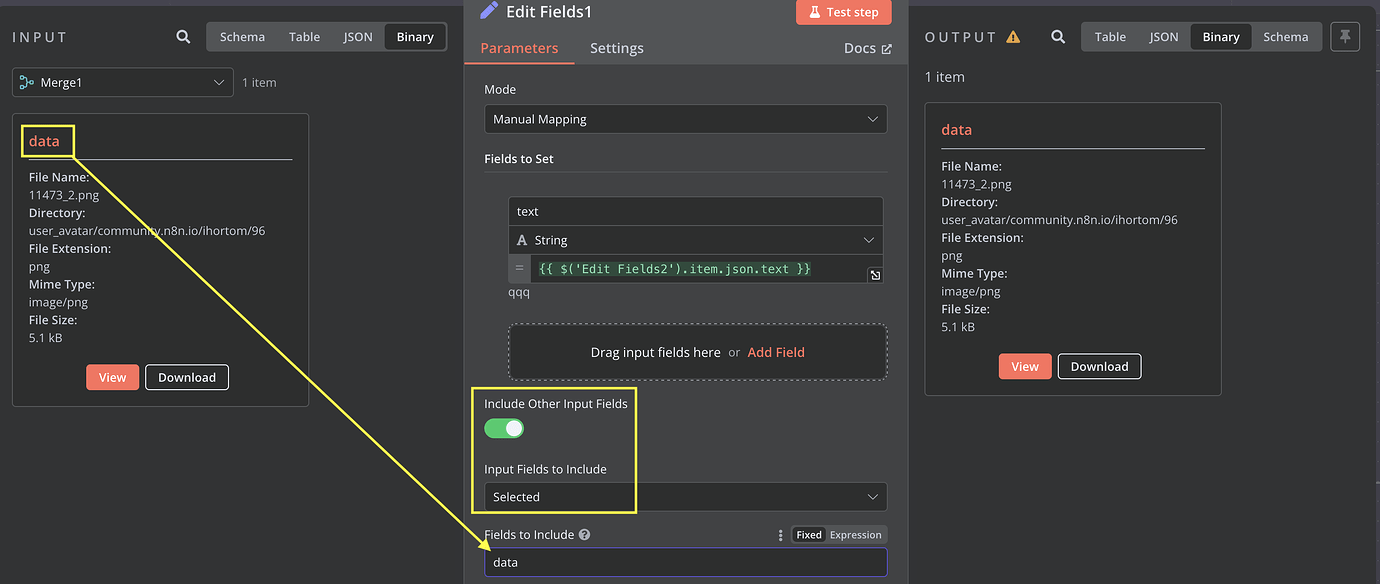Open the Mode dropdown showing Manual Mapping
Viewport: 1380px width, 584px height.
(x=685, y=118)
